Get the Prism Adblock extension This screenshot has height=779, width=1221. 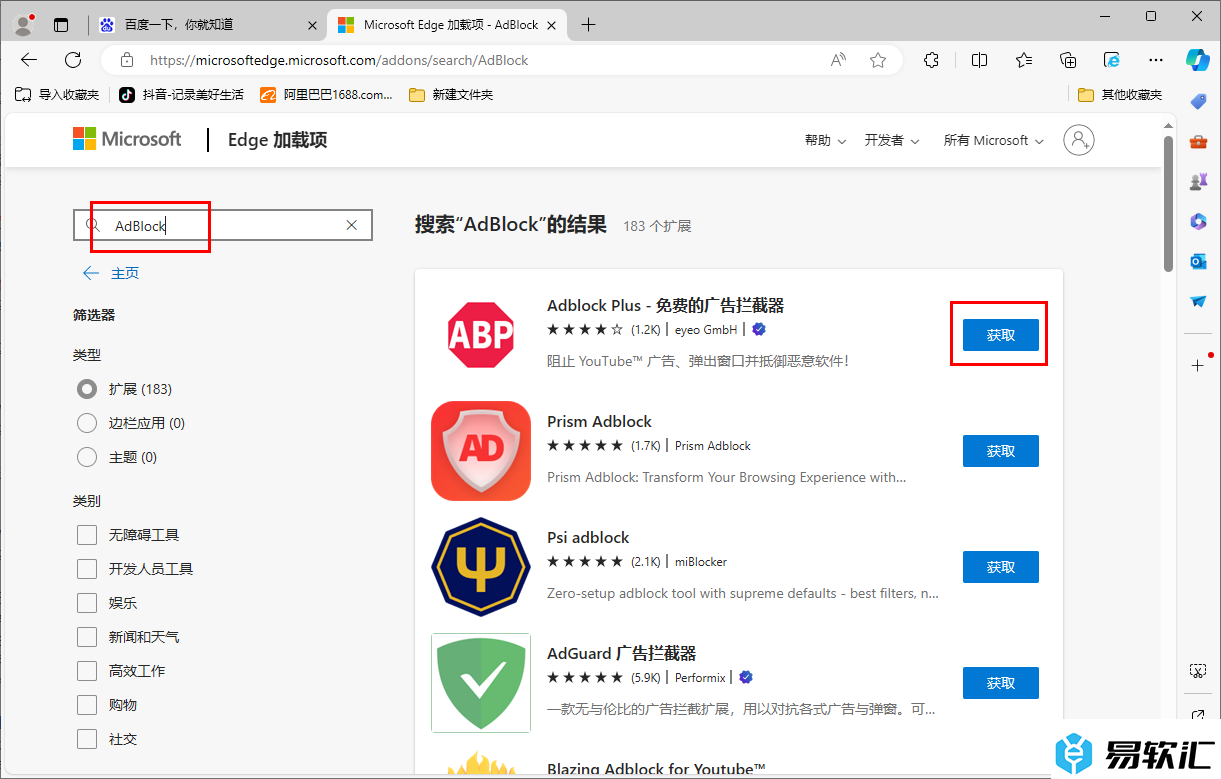click(x=1001, y=451)
